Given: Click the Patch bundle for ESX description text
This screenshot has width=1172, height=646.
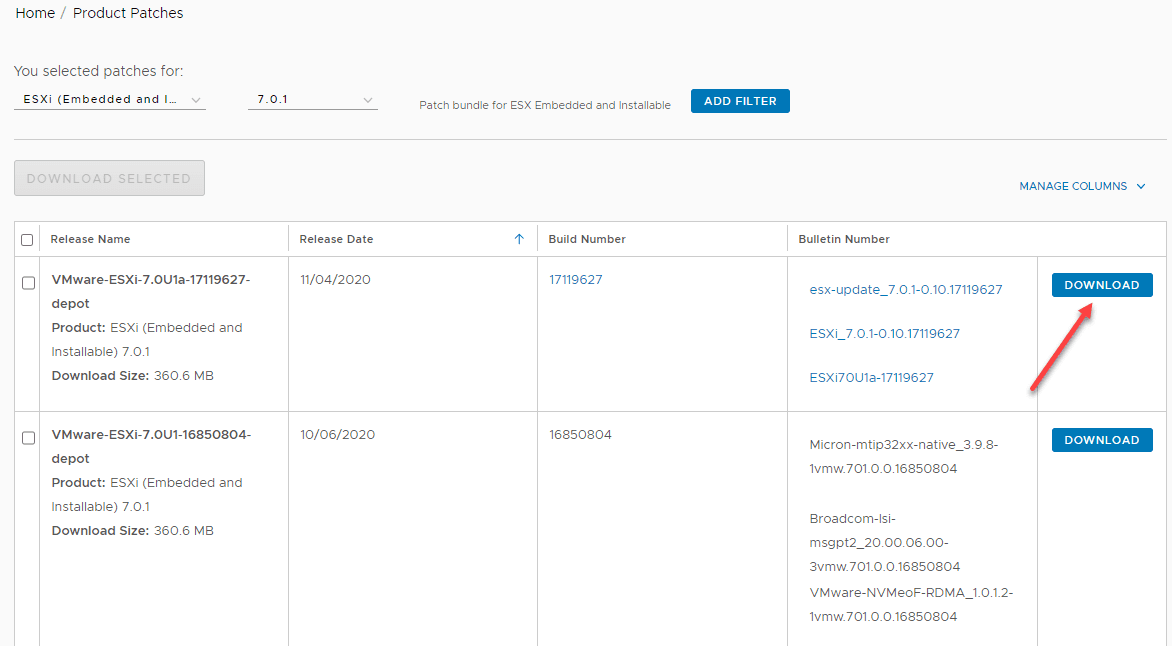Looking at the screenshot, I should (545, 105).
